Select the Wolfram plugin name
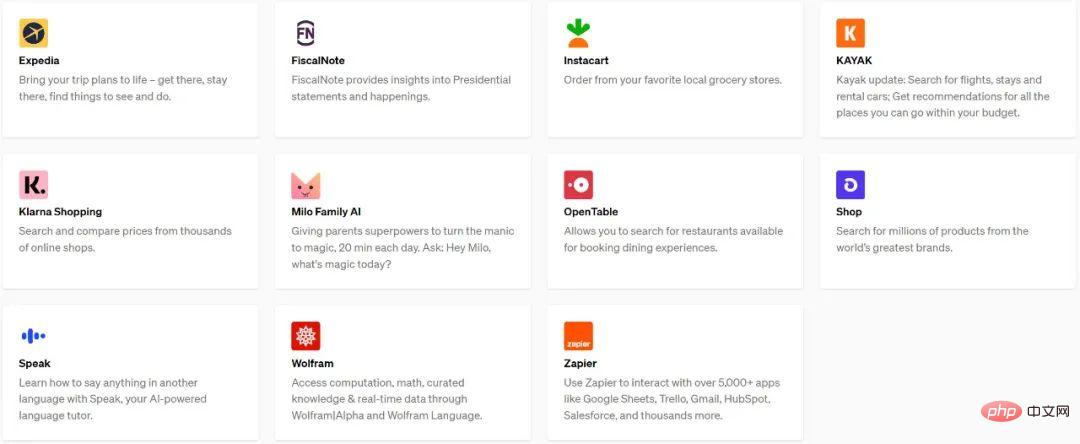 tap(312, 363)
